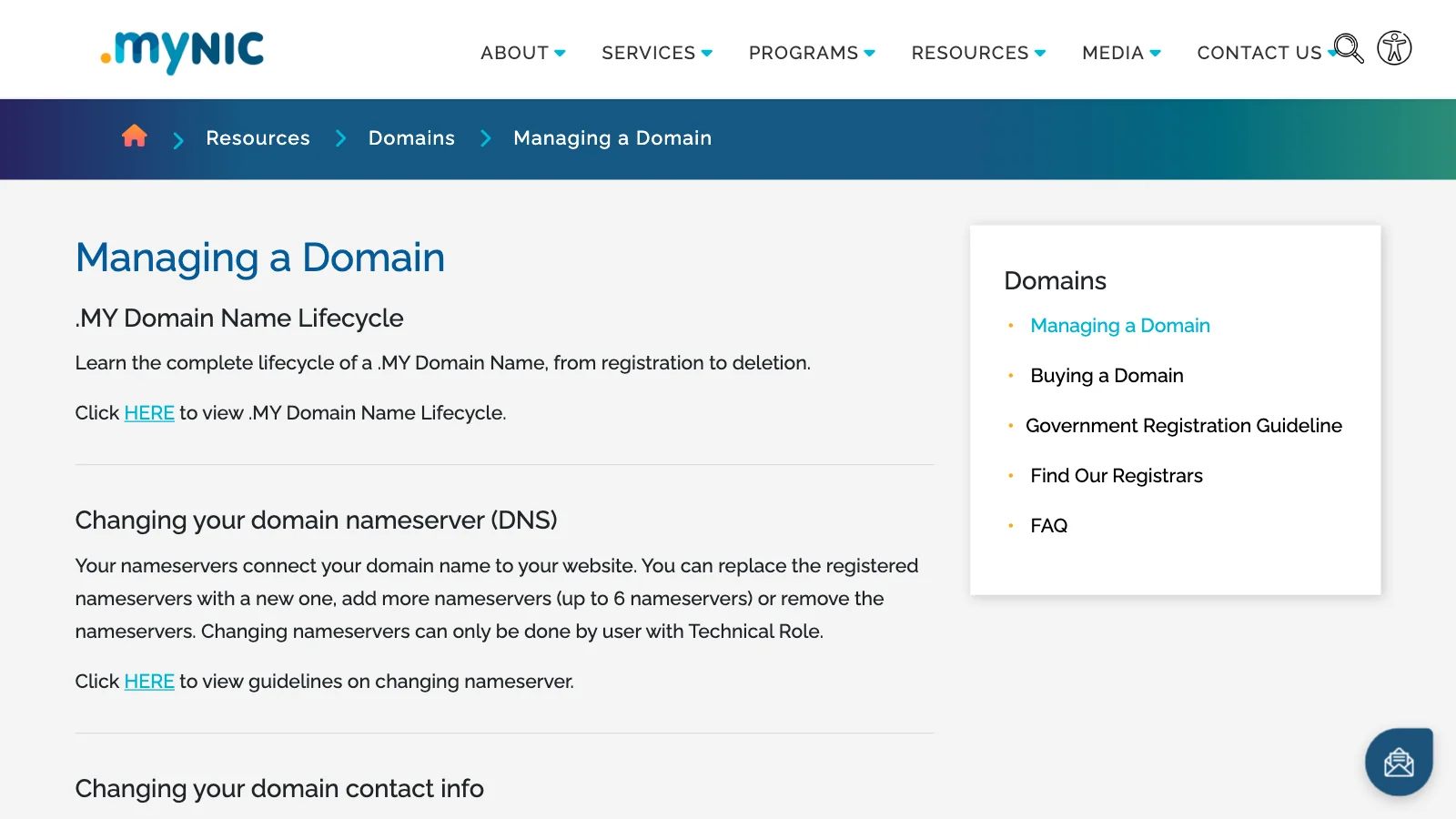This screenshot has height=819, width=1456.
Task: Expand the PROGRAMS dropdown menu
Action: 812,53
